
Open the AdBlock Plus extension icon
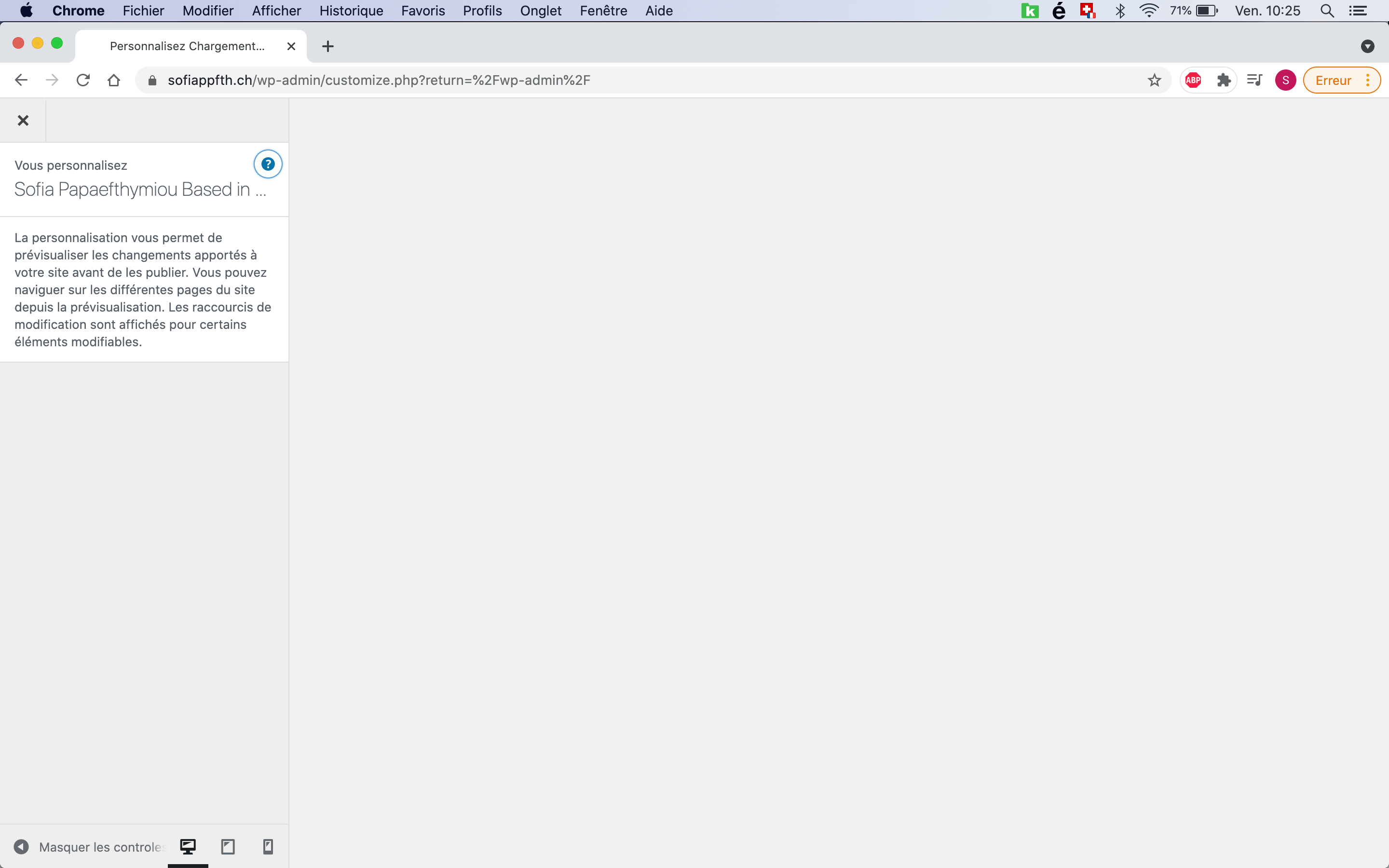click(x=1193, y=81)
